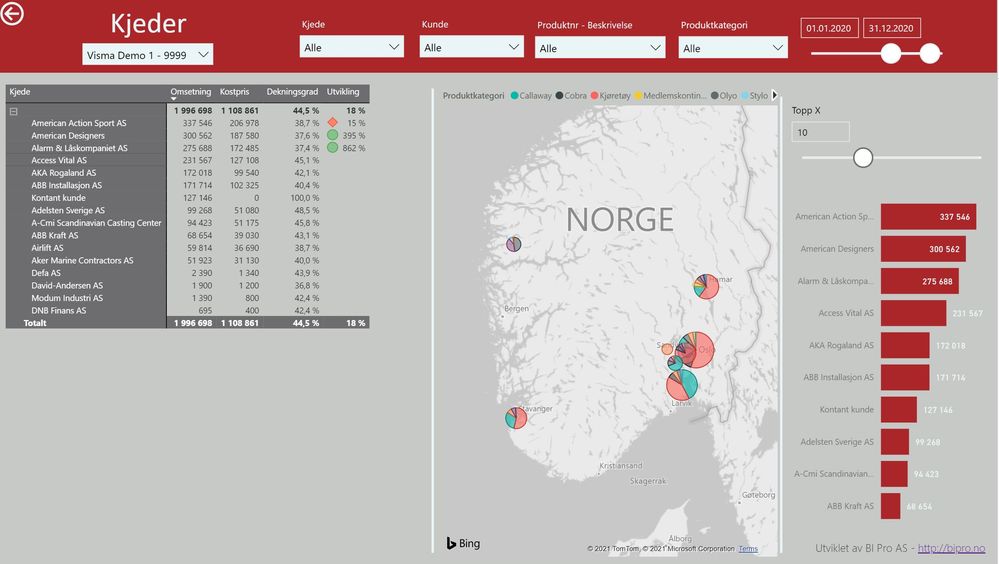
Task: Click the right date slider handle
Action: click(x=930, y=54)
